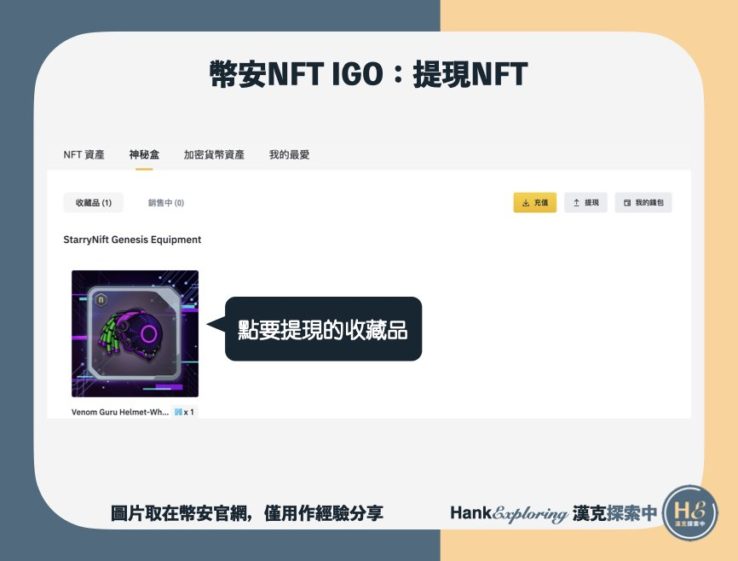
Task: Click the x 1 quantity badge
Action: point(184,412)
